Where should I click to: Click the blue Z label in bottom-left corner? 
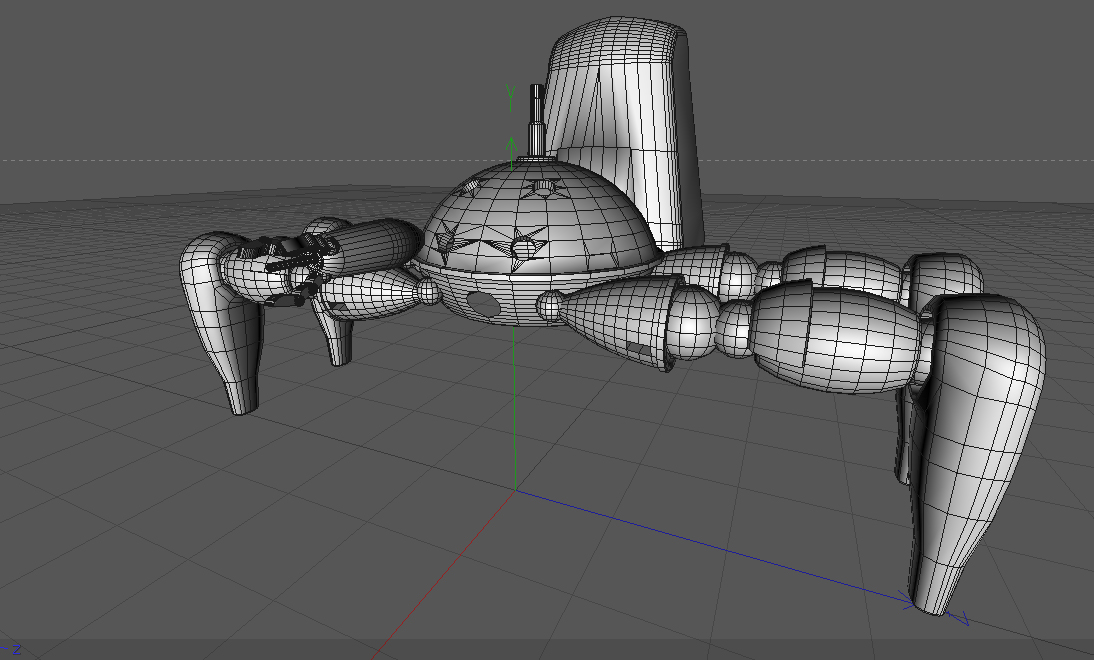pyautogui.click(x=15, y=650)
